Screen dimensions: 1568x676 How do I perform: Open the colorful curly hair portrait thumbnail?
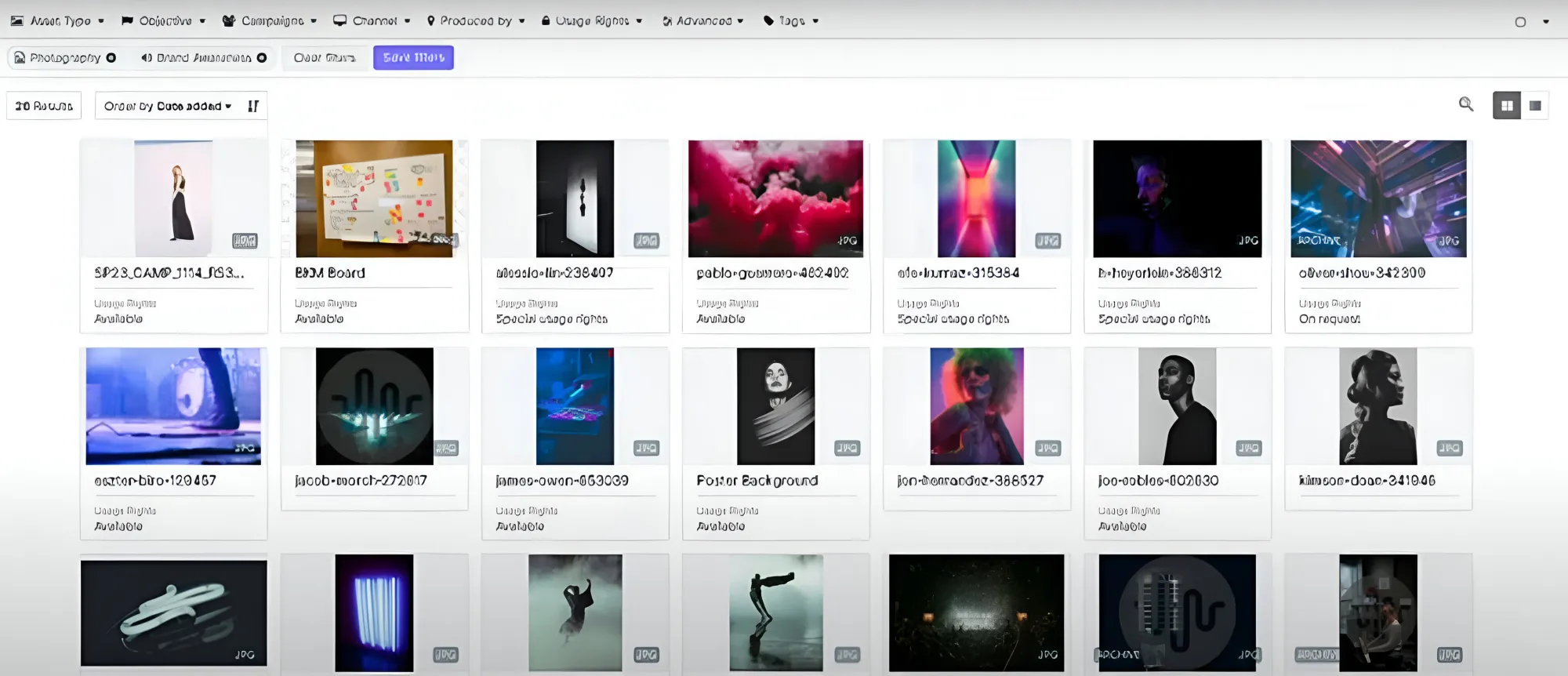click(976, 406)
